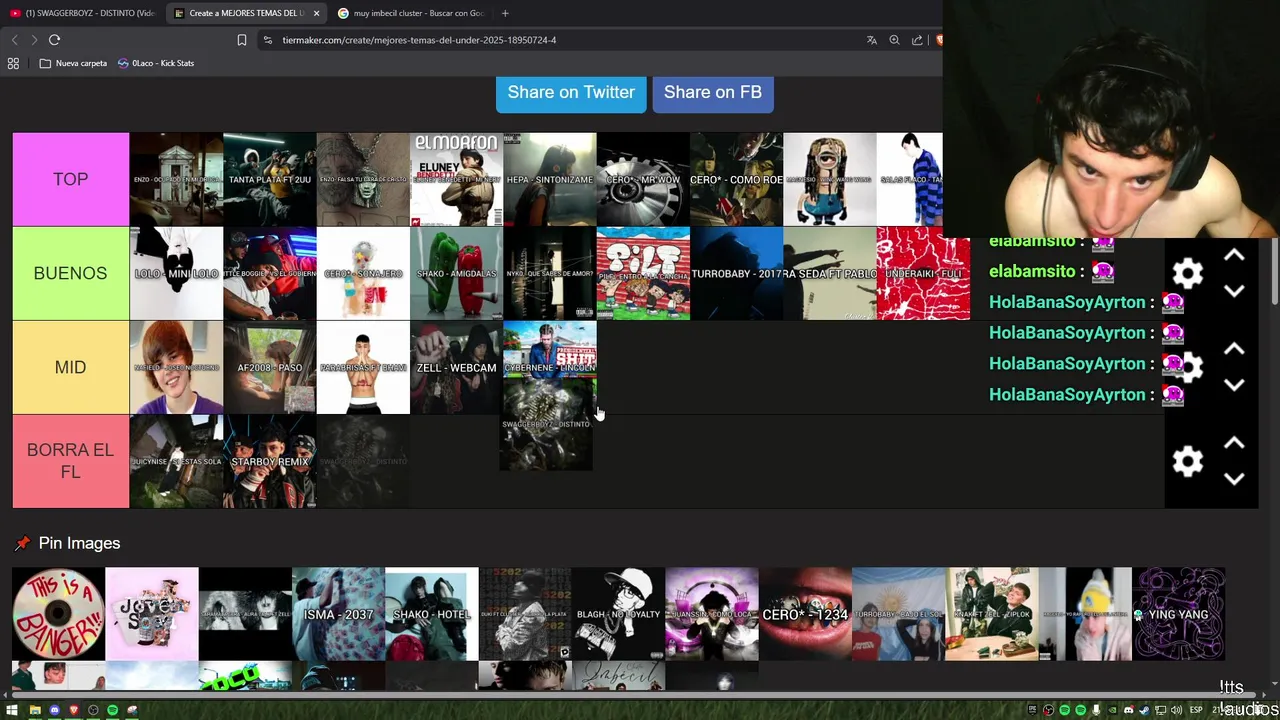Click the zoom magnifier icon in address bar
Image resolution: width=1280 pixels, height=720 pixels.
point(894,40)
